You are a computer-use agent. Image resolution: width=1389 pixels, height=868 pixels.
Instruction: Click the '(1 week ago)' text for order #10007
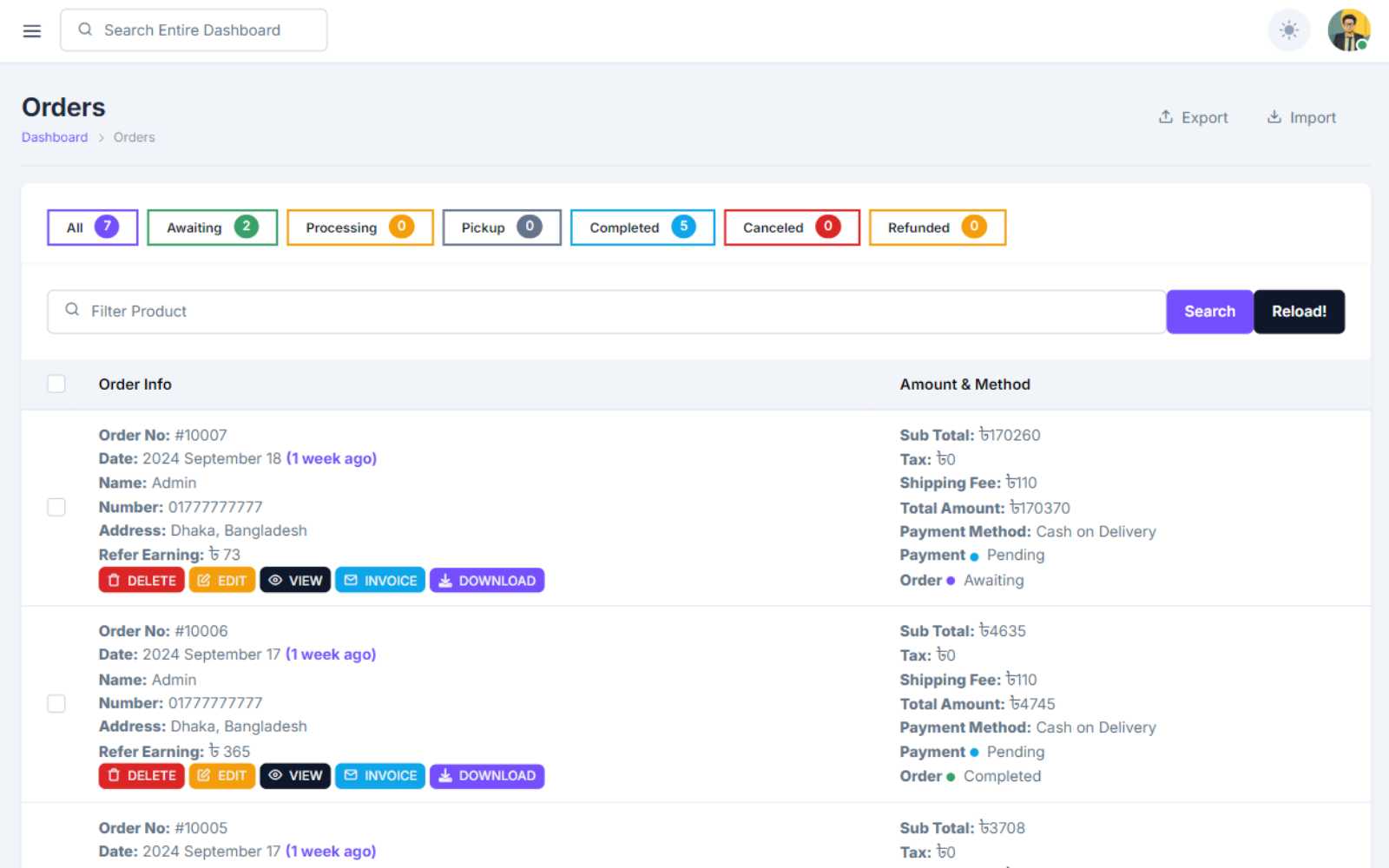click(332, 458)
